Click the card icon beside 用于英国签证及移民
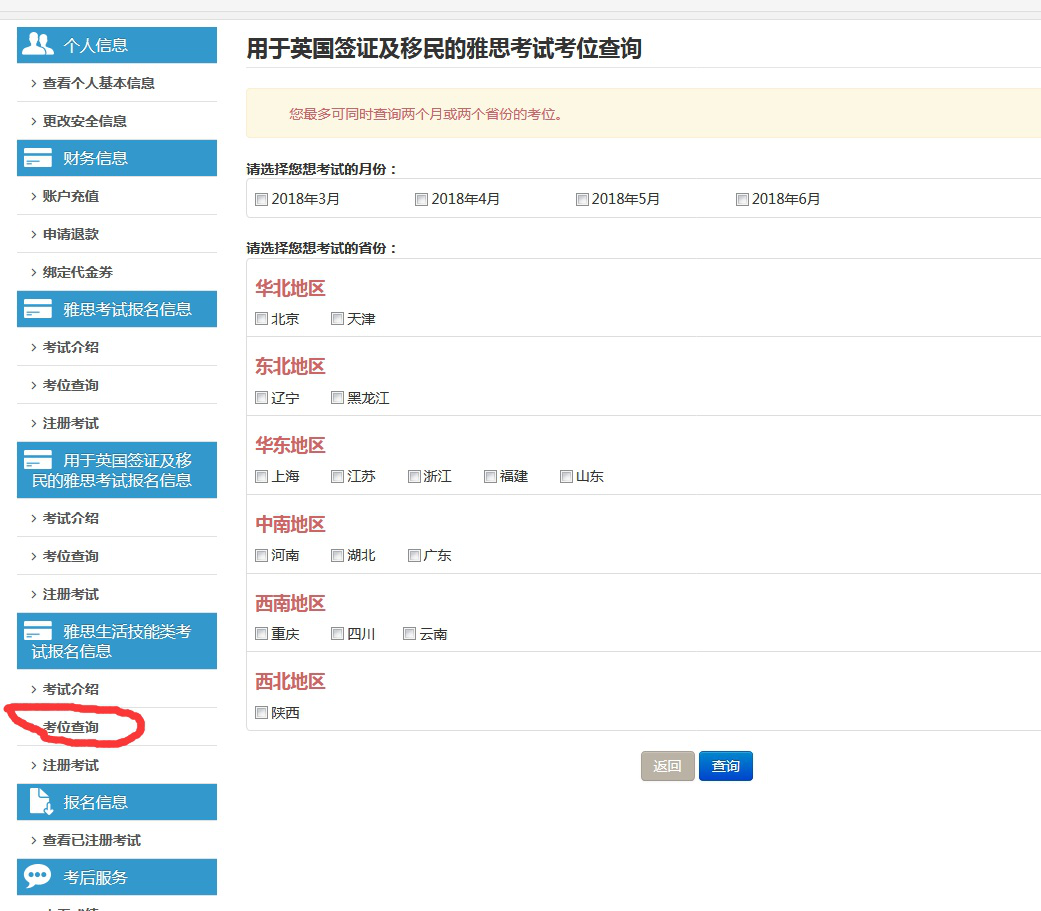 pos(38,461)
